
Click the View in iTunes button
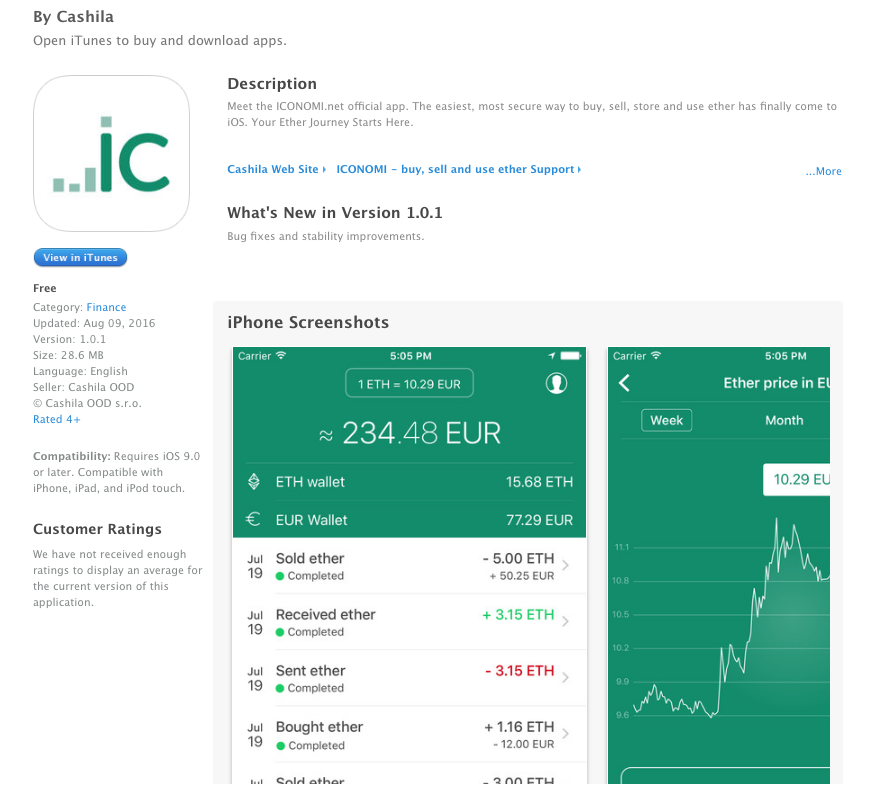tap(80, 257)
